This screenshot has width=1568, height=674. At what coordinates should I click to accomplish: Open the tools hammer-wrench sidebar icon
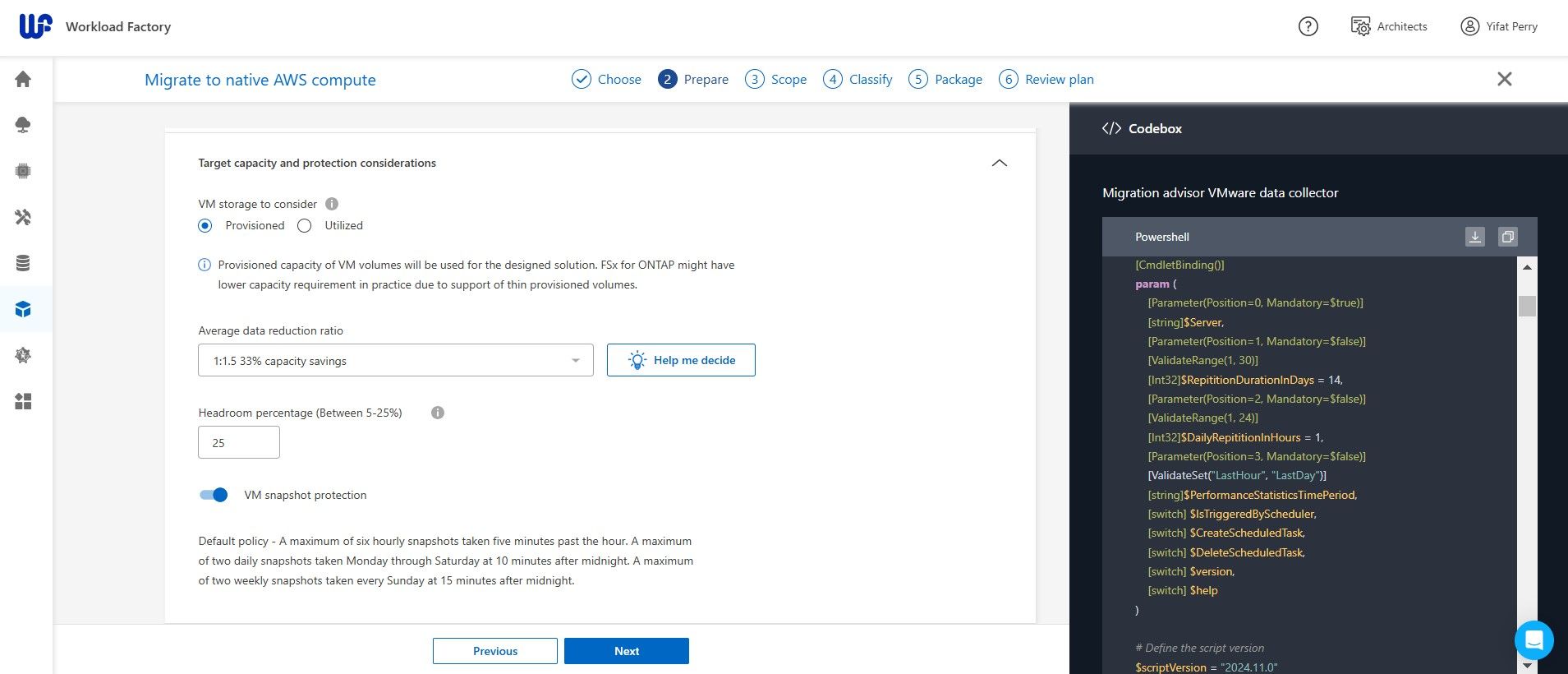click(x=23, y=217)
